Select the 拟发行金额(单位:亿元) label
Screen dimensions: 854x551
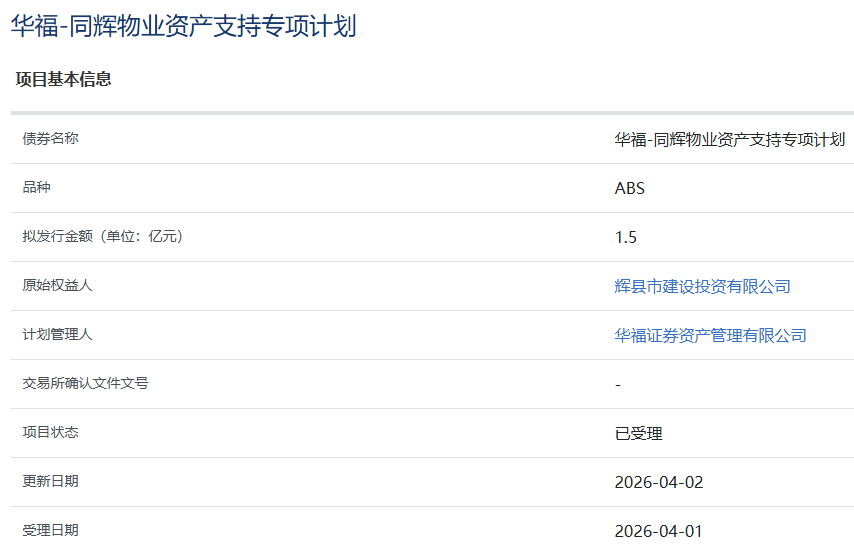coord(102,236)
